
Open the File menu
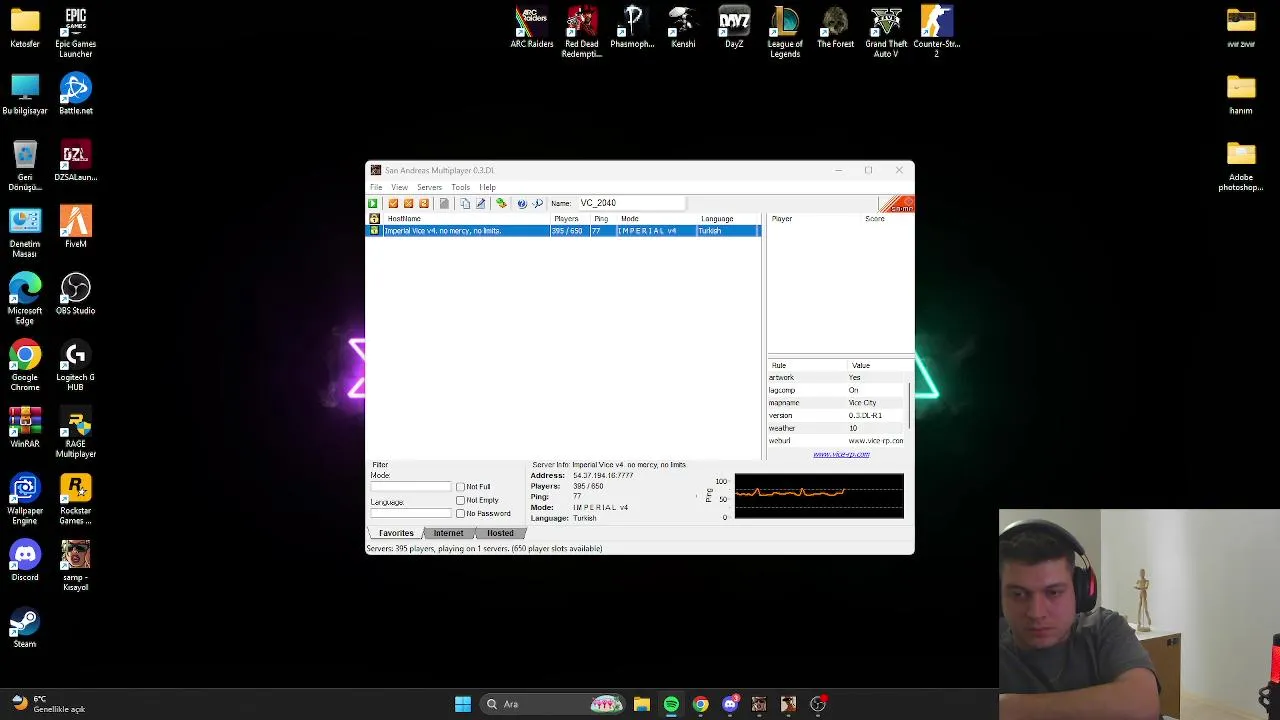(x=376, y=187)
